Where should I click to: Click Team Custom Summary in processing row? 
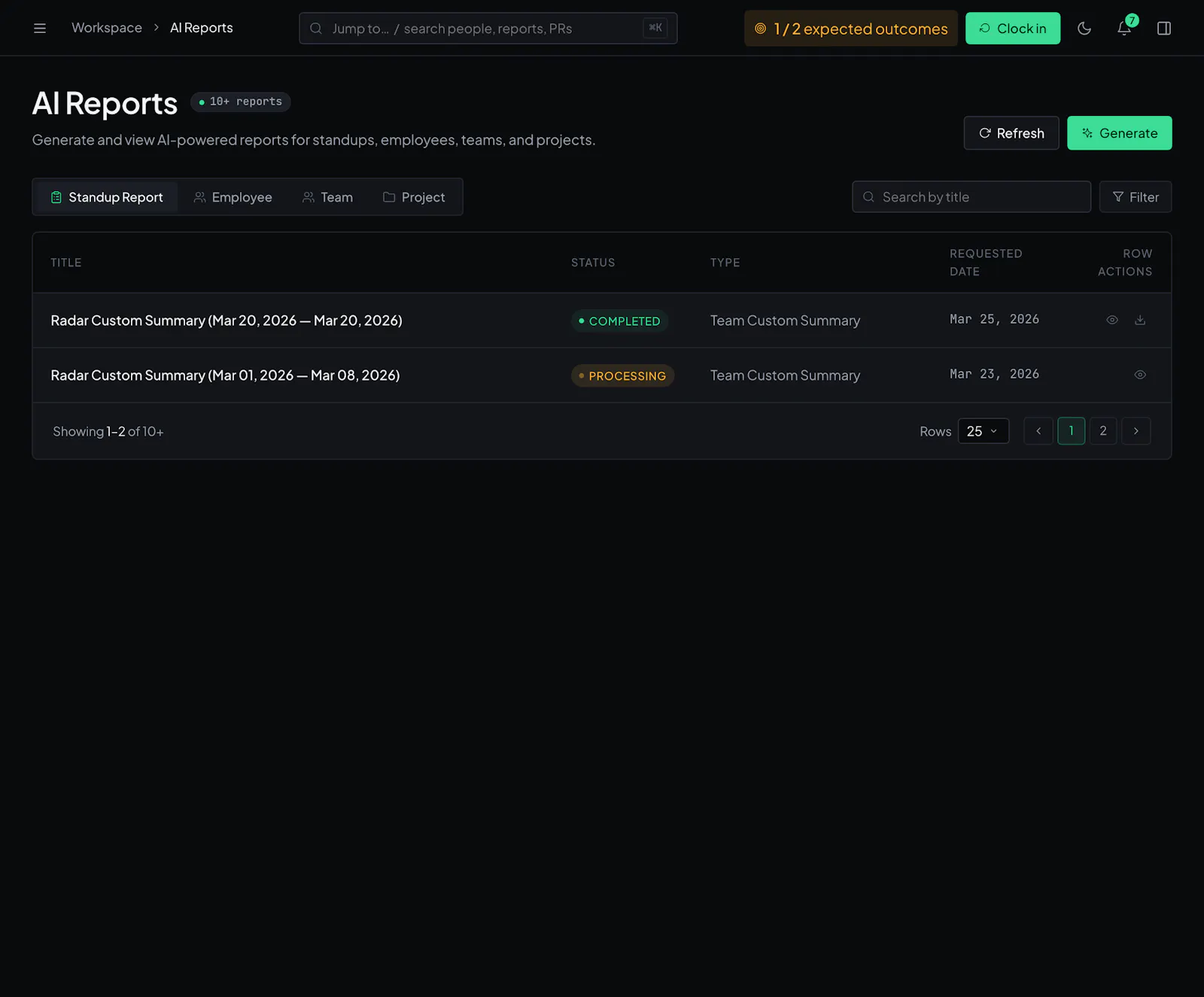tap(785, 375)
